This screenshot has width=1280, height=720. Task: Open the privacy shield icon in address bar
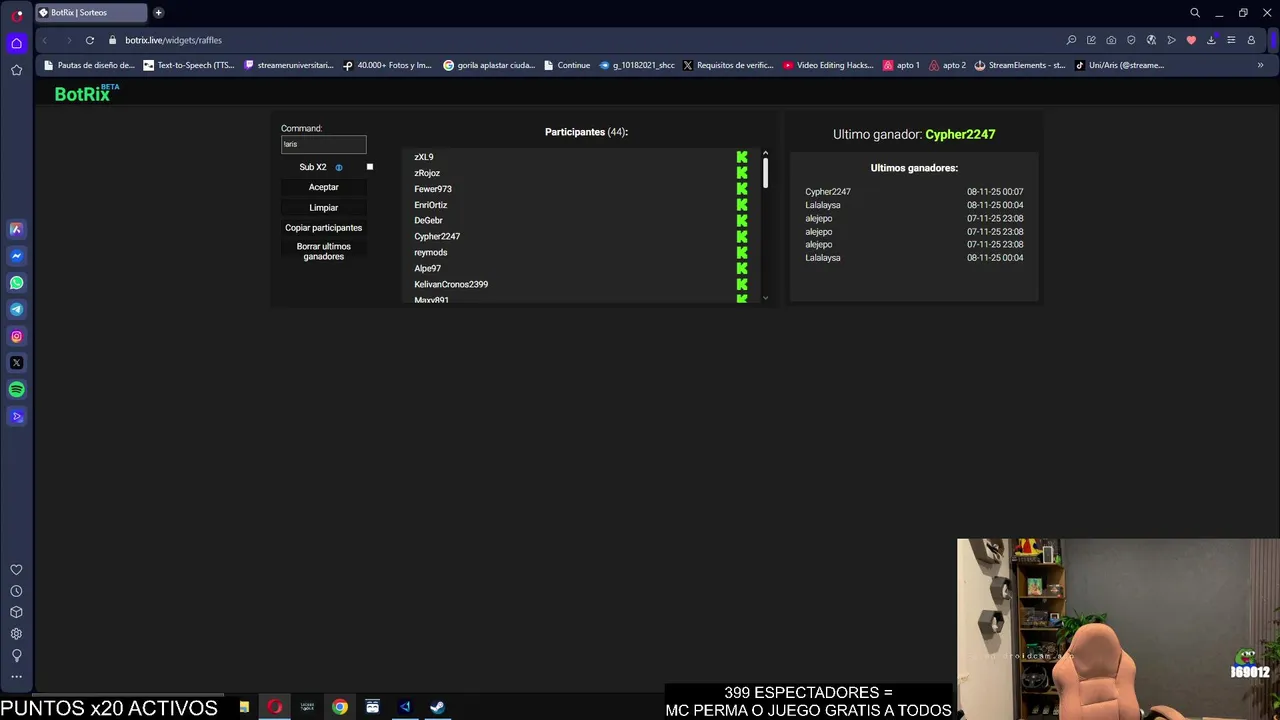tap(1131, 40)
